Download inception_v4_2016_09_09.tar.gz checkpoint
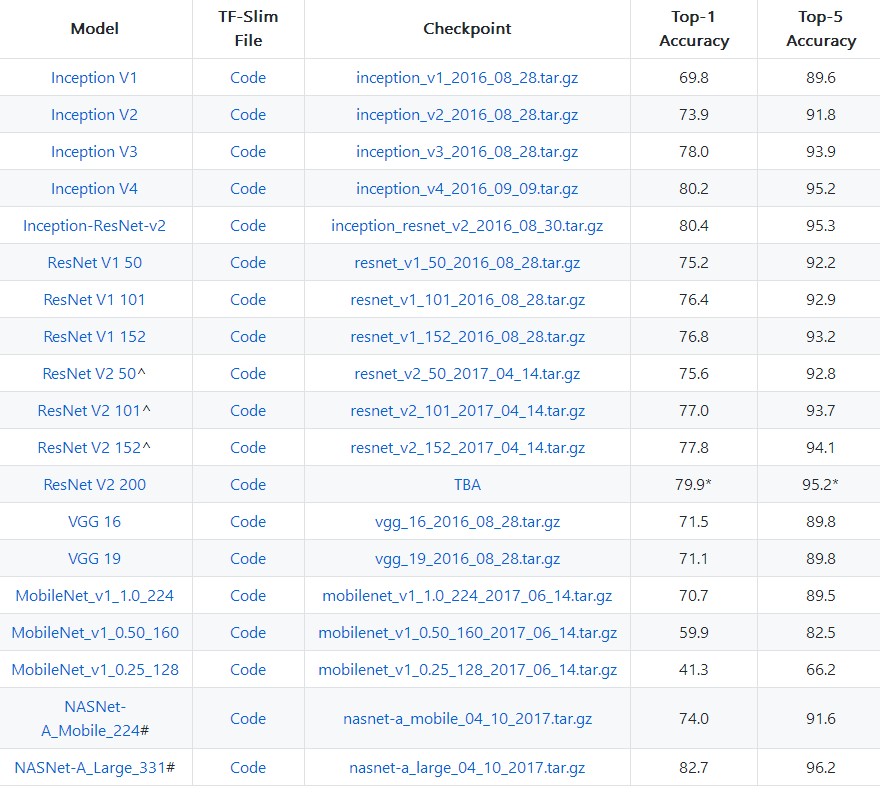 click(467, 189)
